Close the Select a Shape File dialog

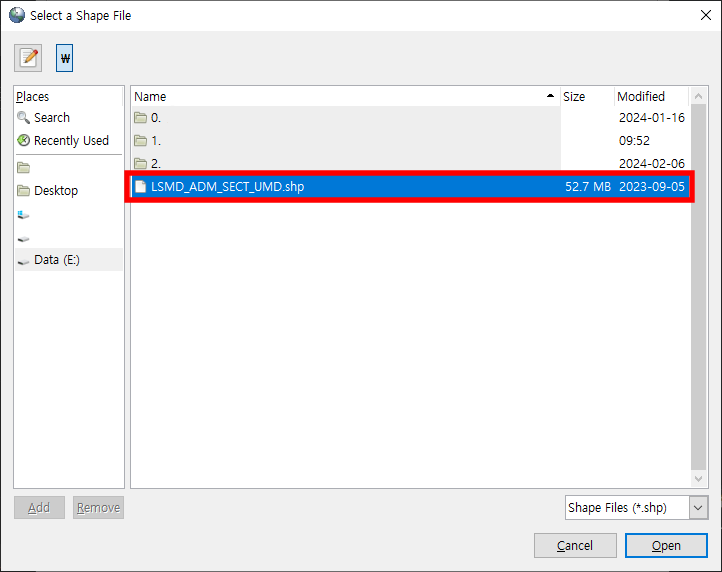coord(705,15)
